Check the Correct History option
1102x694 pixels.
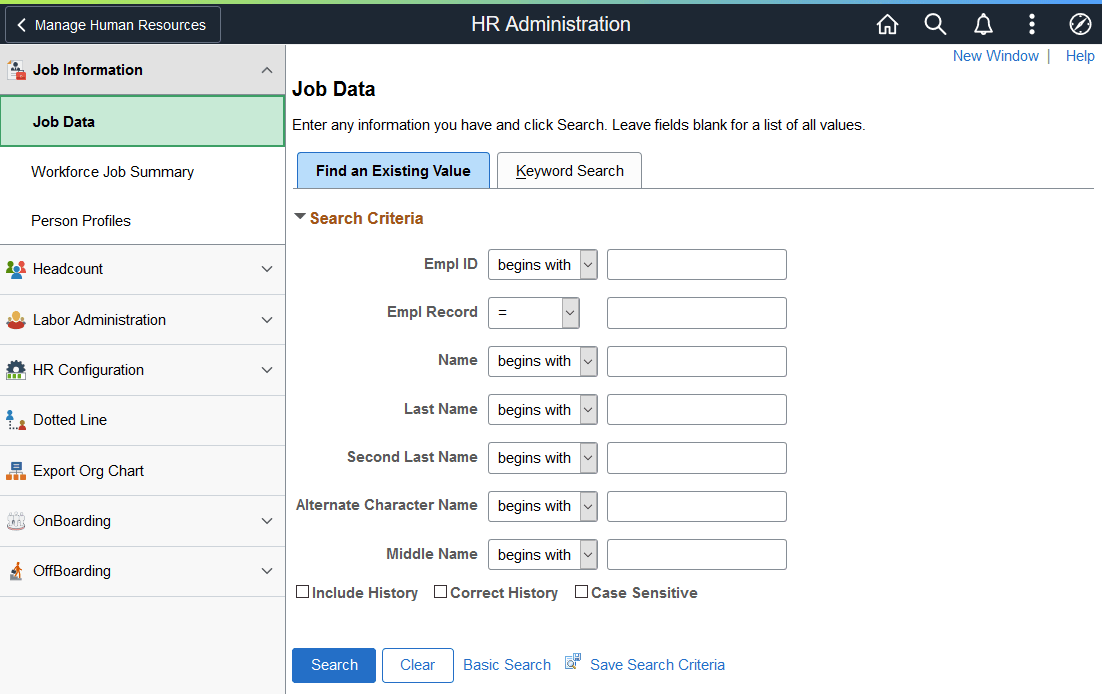coord(440,592)
